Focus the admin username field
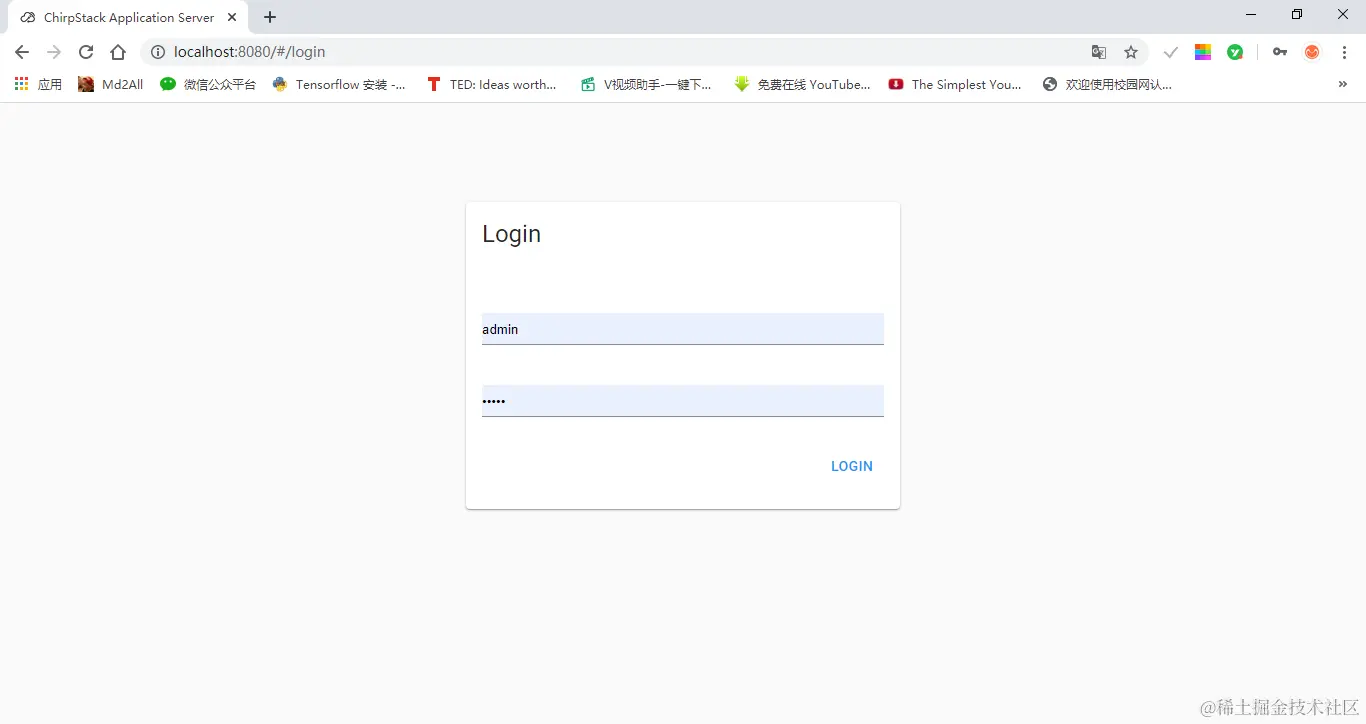This screenshot has width=1366, height=724. point(683,329)
